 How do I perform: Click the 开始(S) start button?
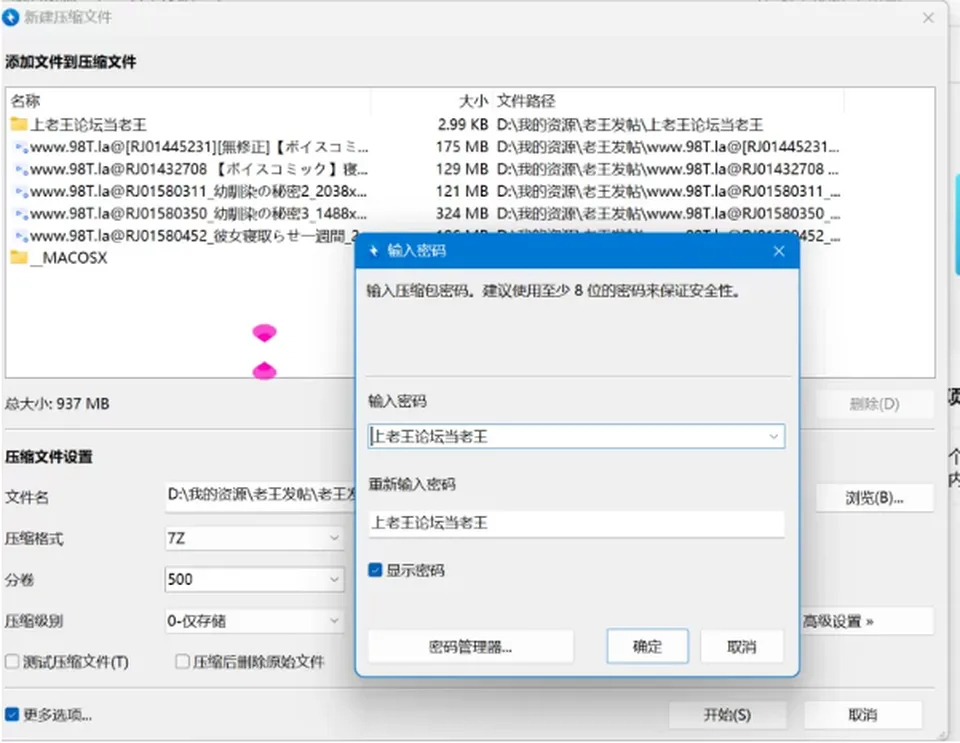(727, 715)
